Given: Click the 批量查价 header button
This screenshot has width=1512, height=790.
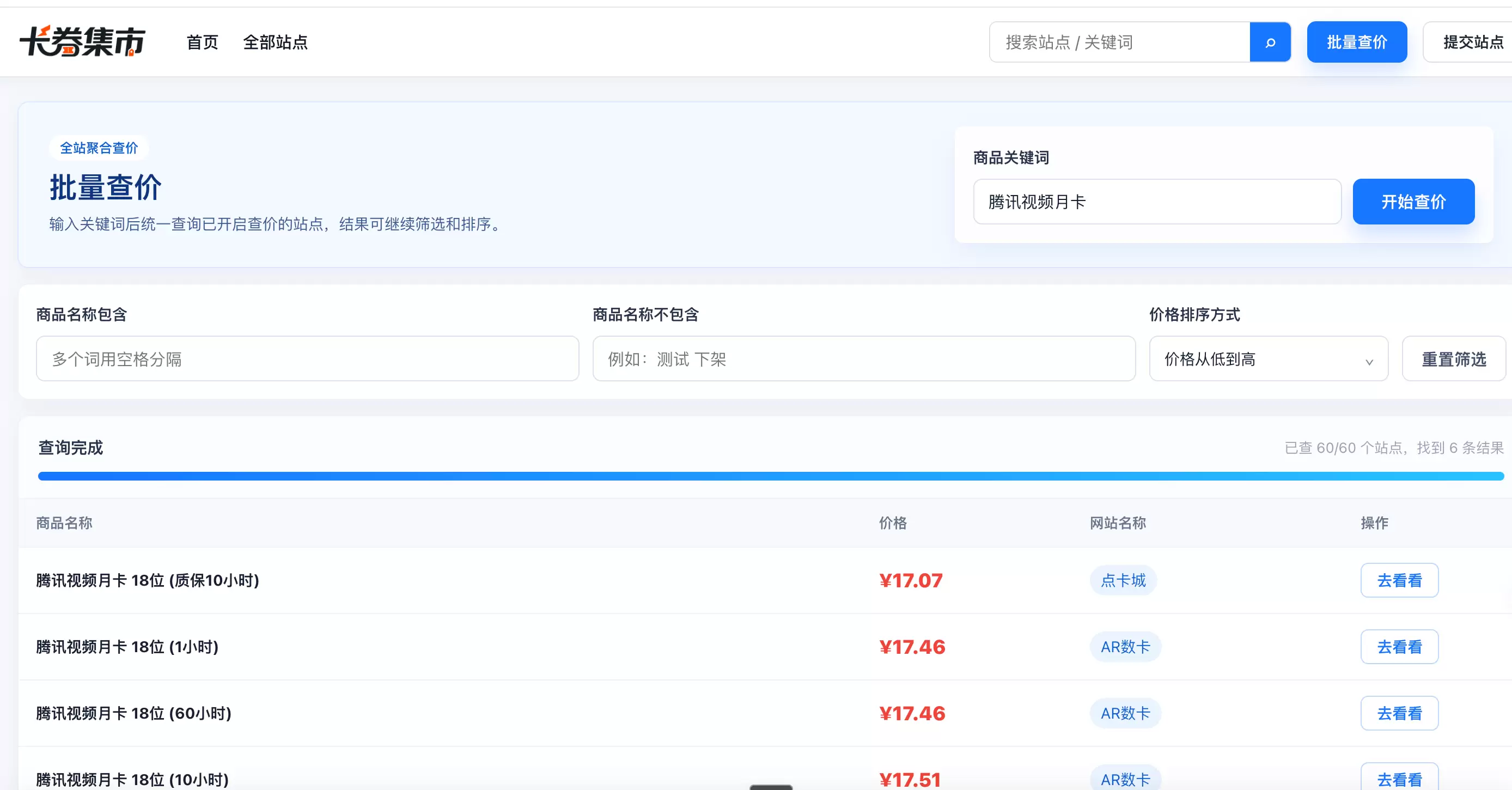Looking at the screenshot, I should [1357, 42].
